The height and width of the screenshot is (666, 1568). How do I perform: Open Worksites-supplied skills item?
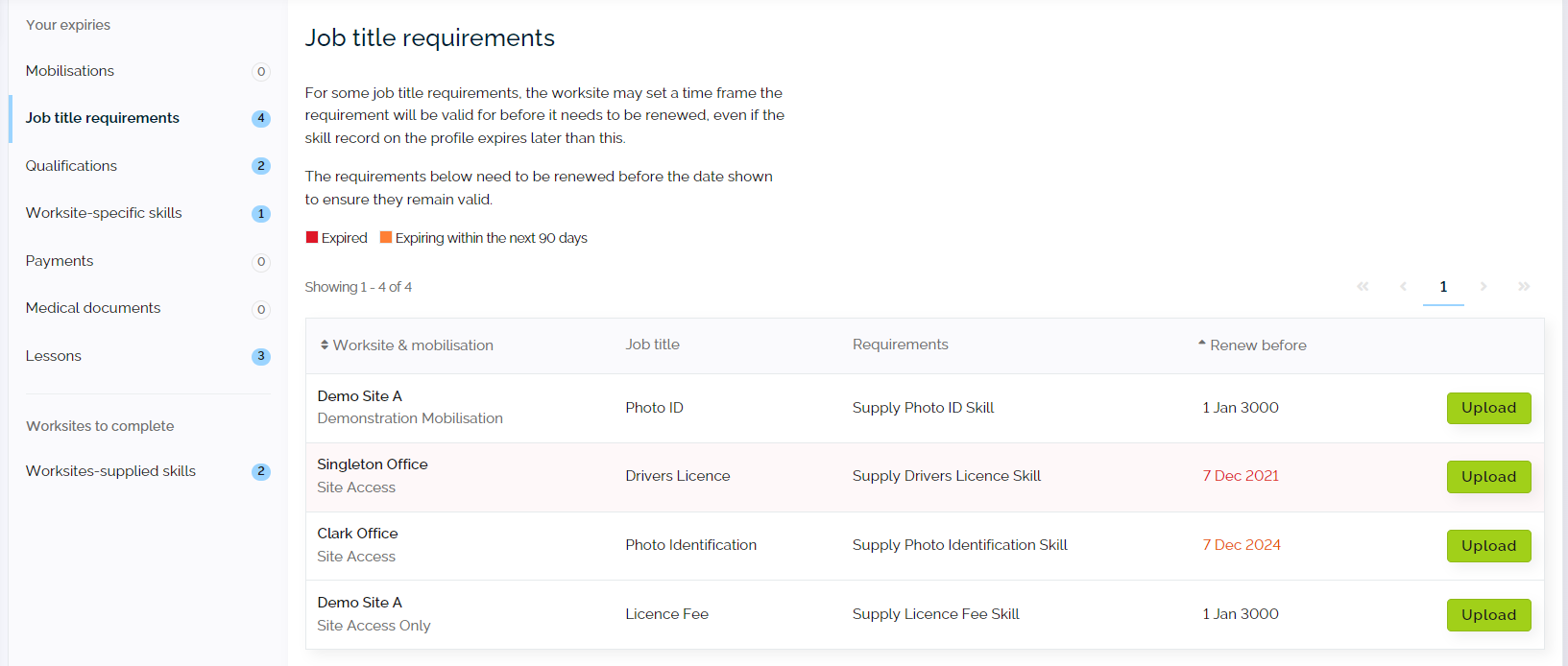(110, 471)
